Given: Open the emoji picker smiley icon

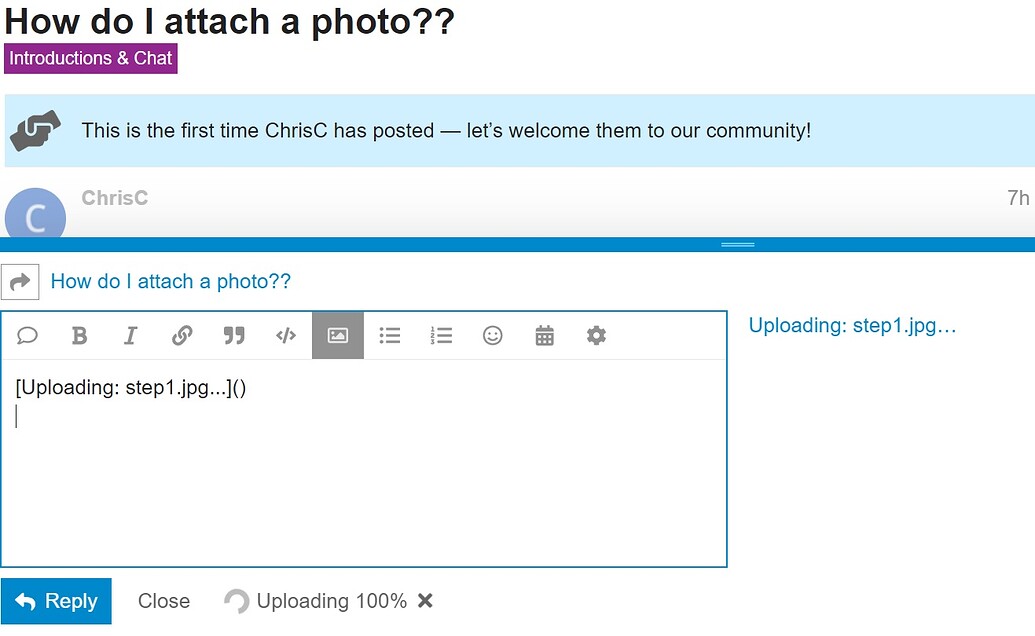Looking at the screenshot, I should pyautogui.click(x=492, y=336).
